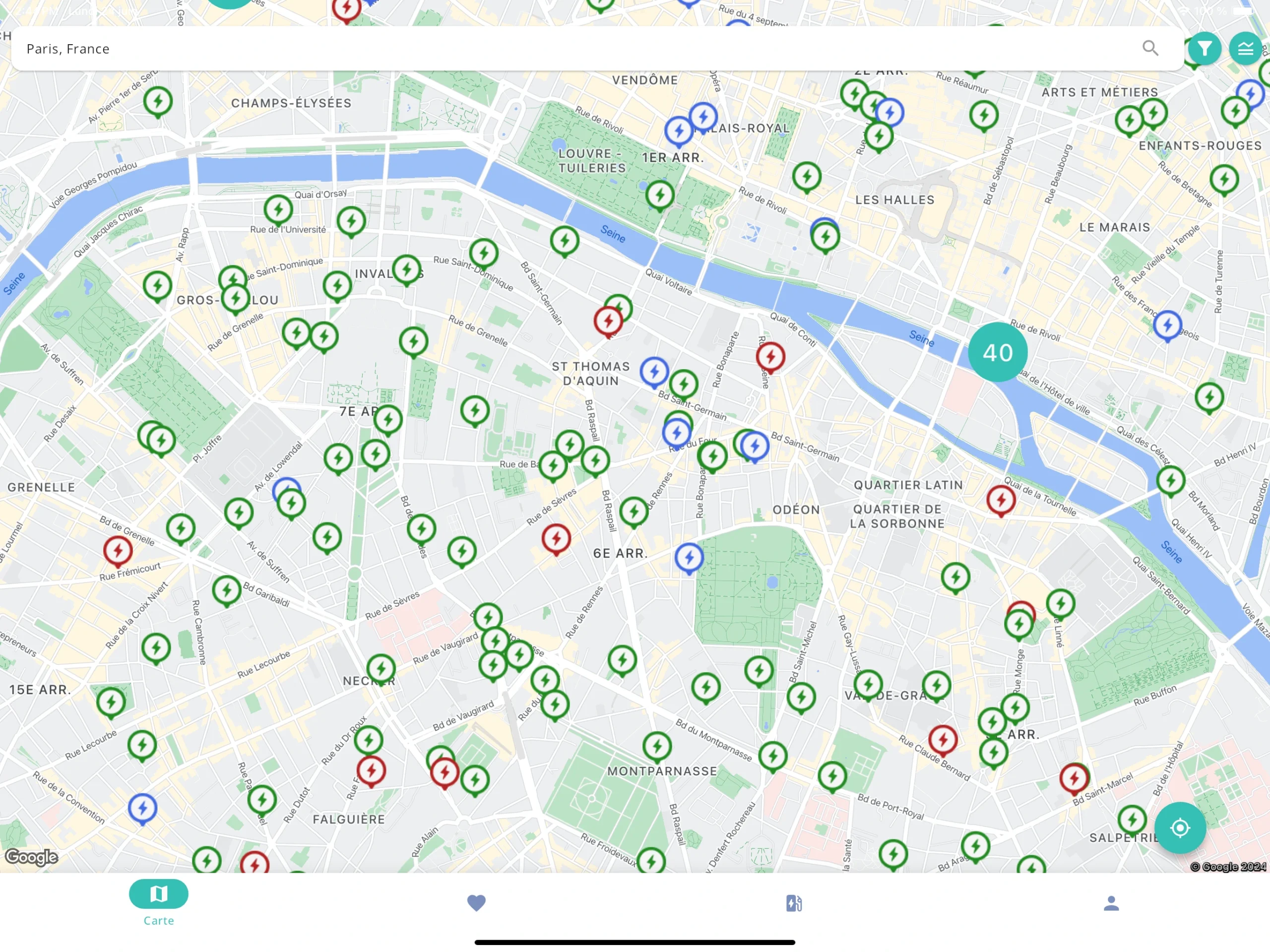Select blue charger in Le Marais east
Image resolution: width=1270 pixels, height=952 pixels.
point(1167,326)
